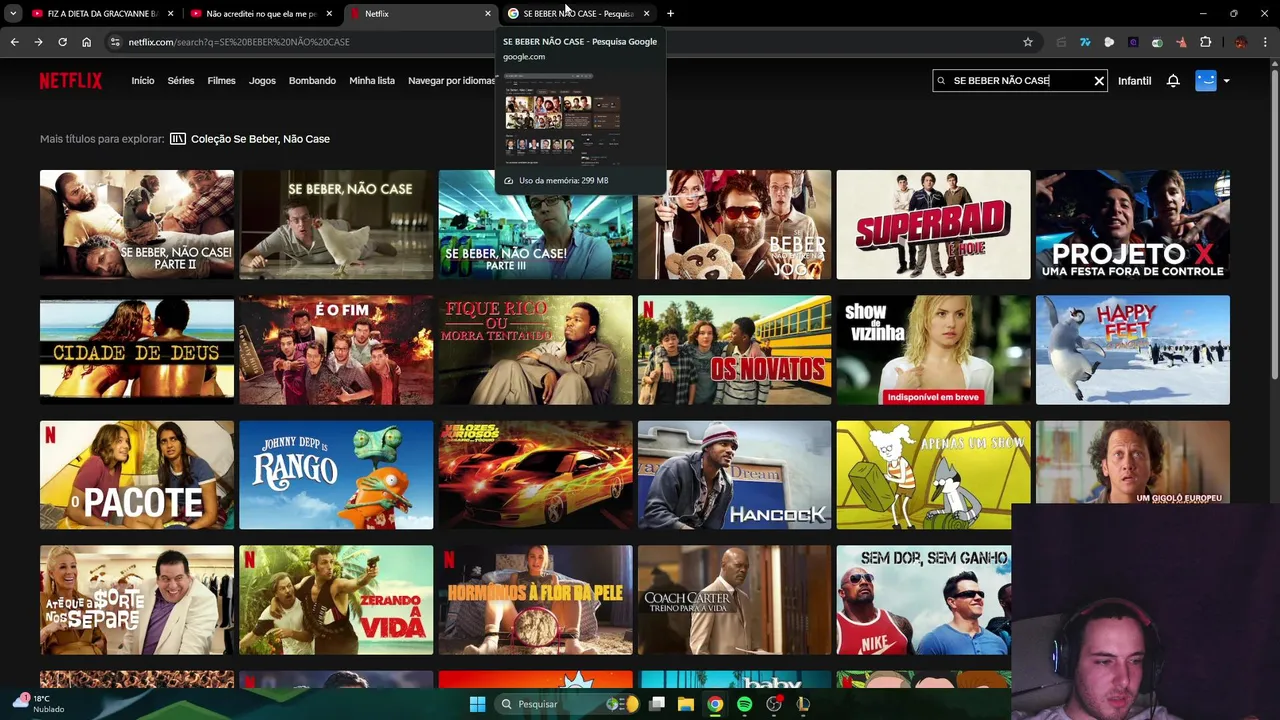
Task: View site information icon in address bar
Action: (115, 42)
